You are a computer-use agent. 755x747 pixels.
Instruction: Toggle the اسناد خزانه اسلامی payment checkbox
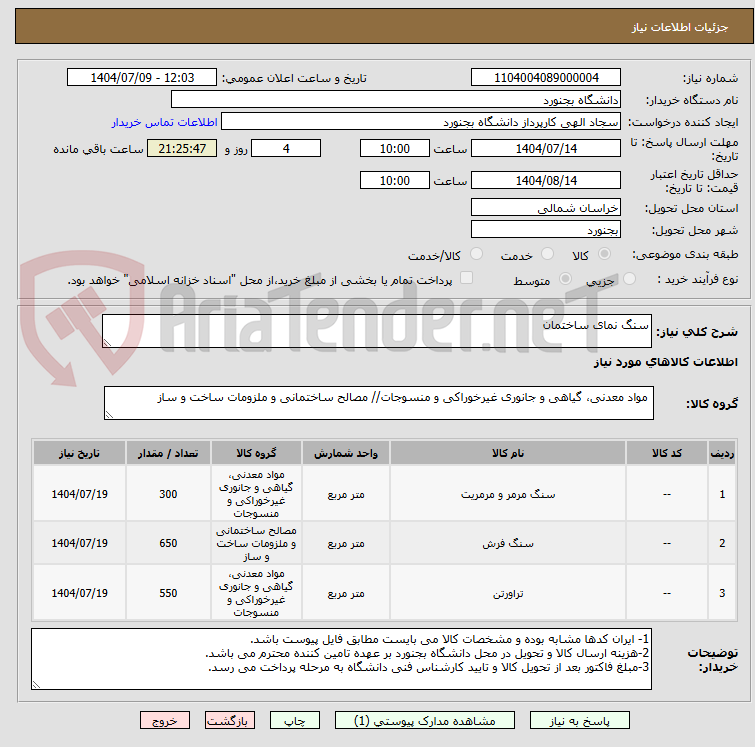click(466, 278)
